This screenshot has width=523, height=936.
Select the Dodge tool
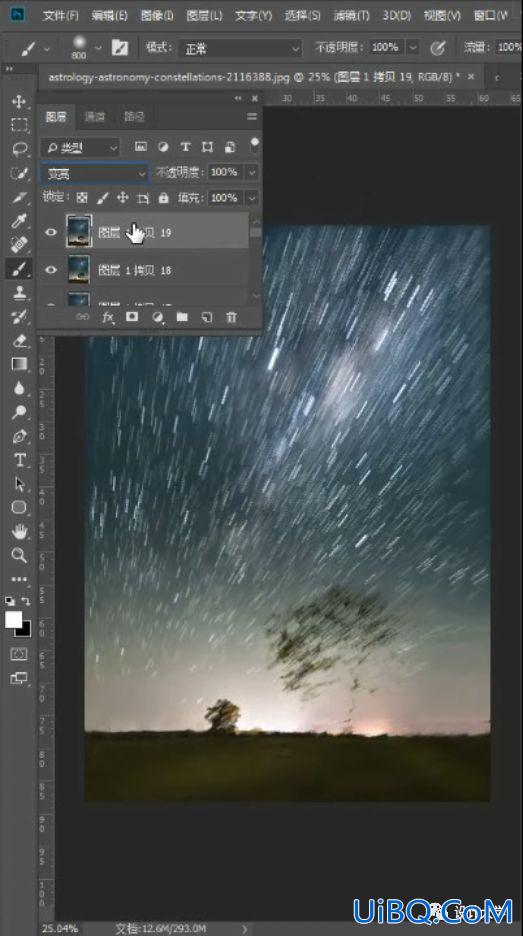coord(19,412)
